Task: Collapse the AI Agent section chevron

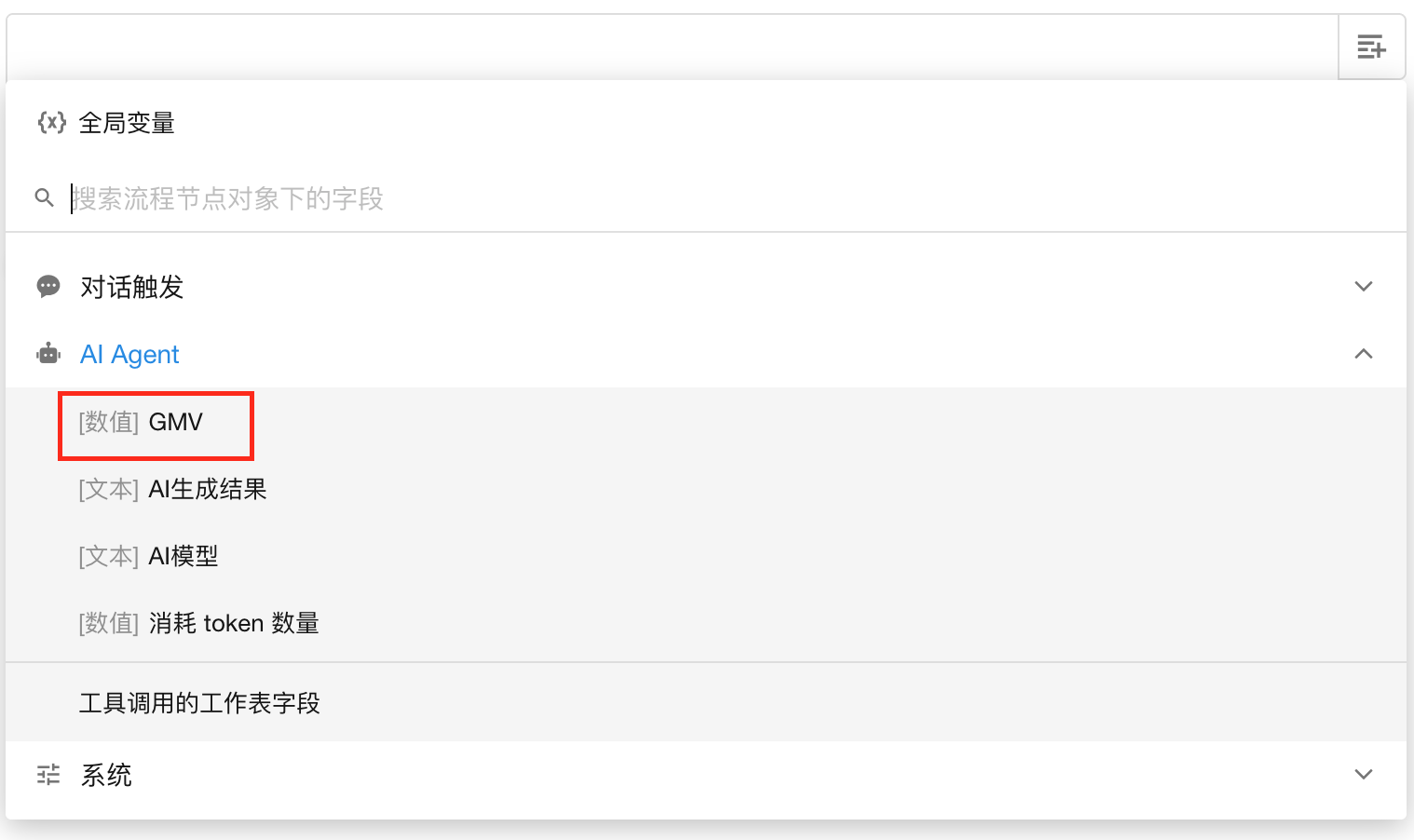Action: click(x=1363, y=354)
